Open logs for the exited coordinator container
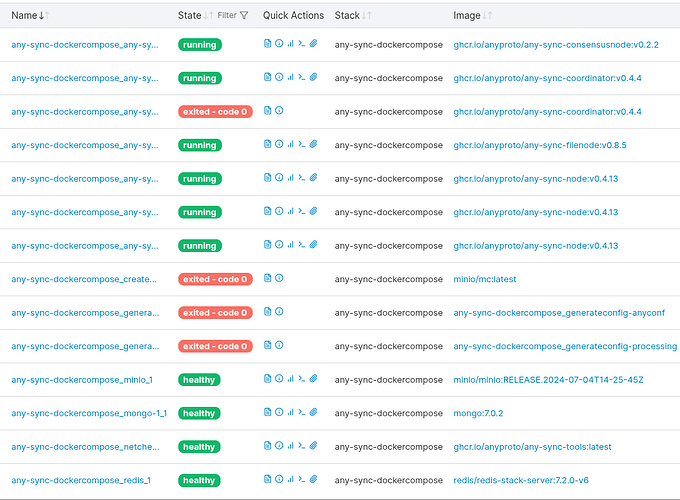 [268, 111]
